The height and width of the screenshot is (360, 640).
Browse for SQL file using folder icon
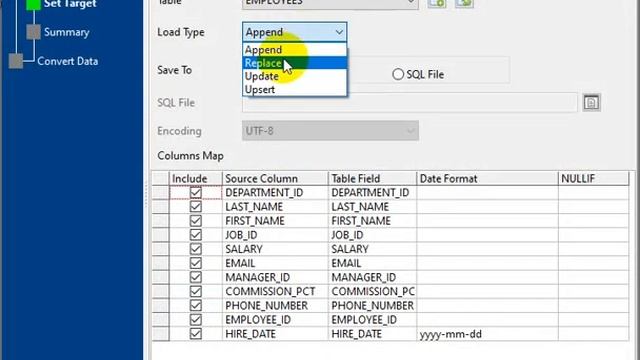pyautogui.click(x=591, y=102)
